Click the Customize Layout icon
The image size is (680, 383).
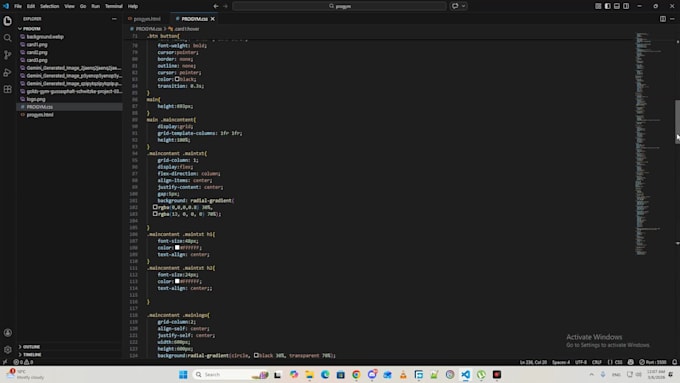(598, 6)
